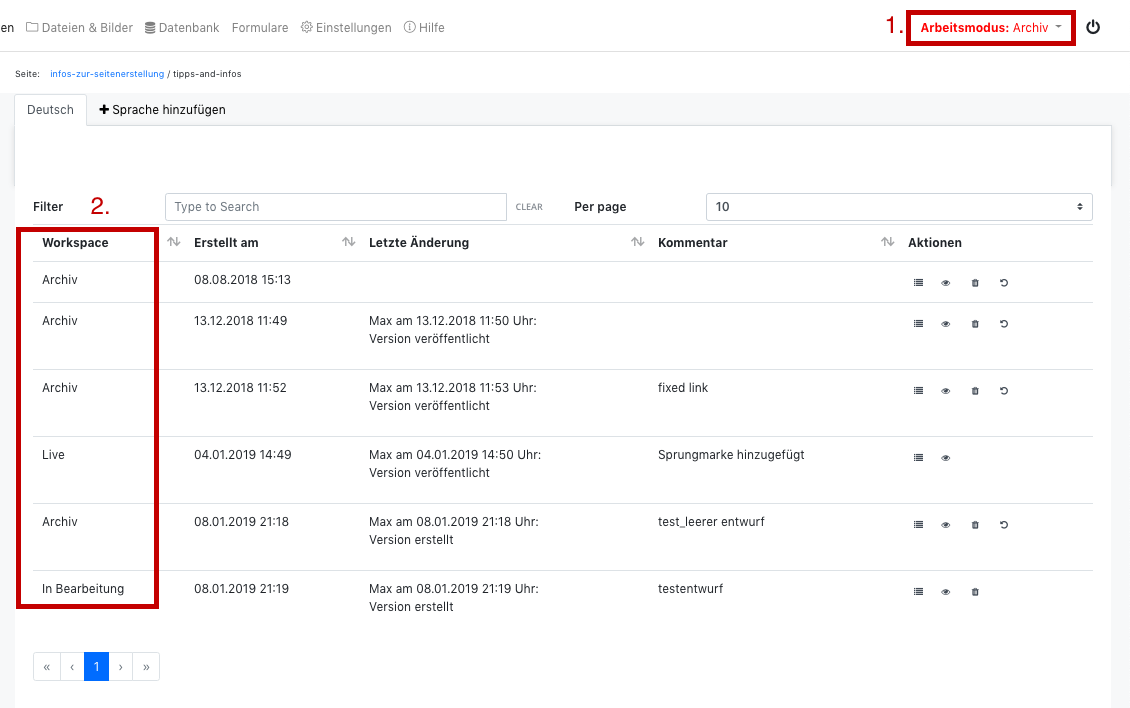Image resolution: width=1130 pixels, height=708 pixels.
Task: Go to next page with › button
Action: [x=120, y=667]
